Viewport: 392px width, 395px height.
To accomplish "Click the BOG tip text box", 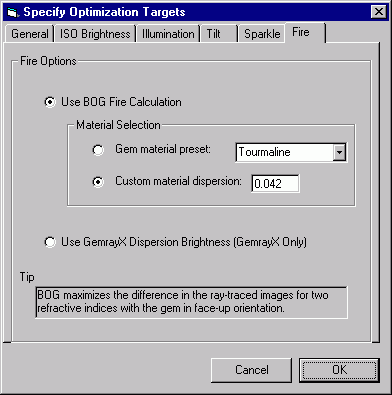I will point(191,302).
